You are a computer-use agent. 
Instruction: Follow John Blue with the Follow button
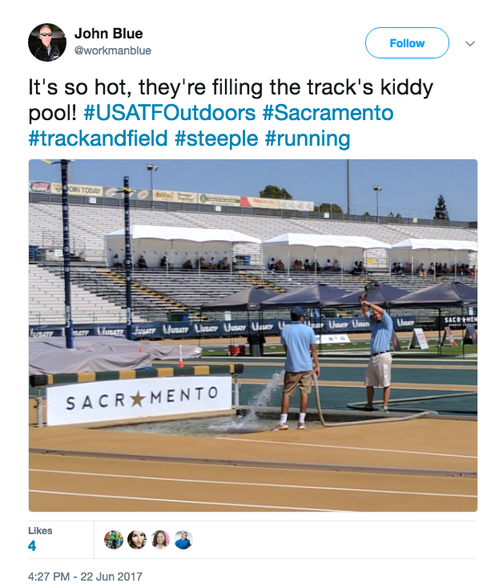[x=407, y=43]
